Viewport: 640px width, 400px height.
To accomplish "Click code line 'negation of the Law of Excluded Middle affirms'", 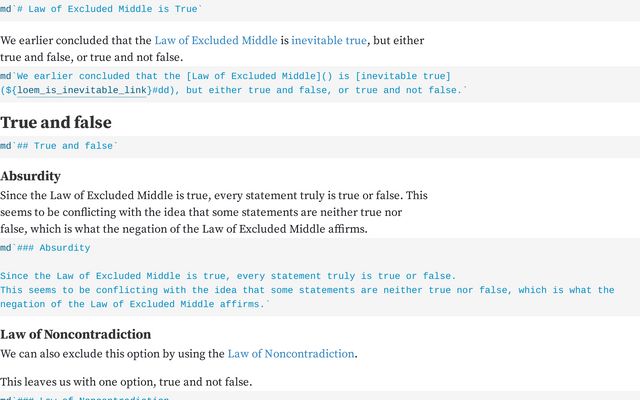I will point(135,304).
